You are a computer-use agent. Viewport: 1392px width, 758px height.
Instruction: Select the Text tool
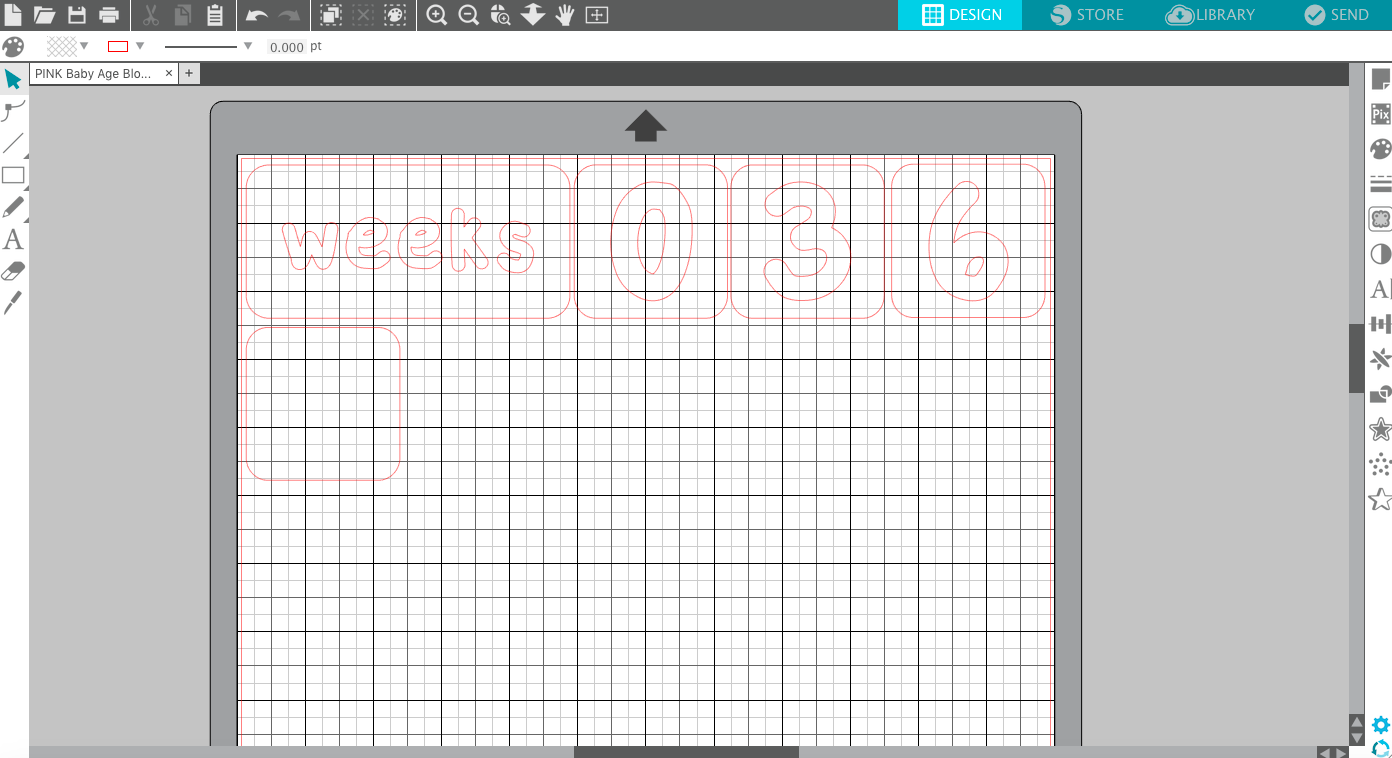click(x=13, y=239)
